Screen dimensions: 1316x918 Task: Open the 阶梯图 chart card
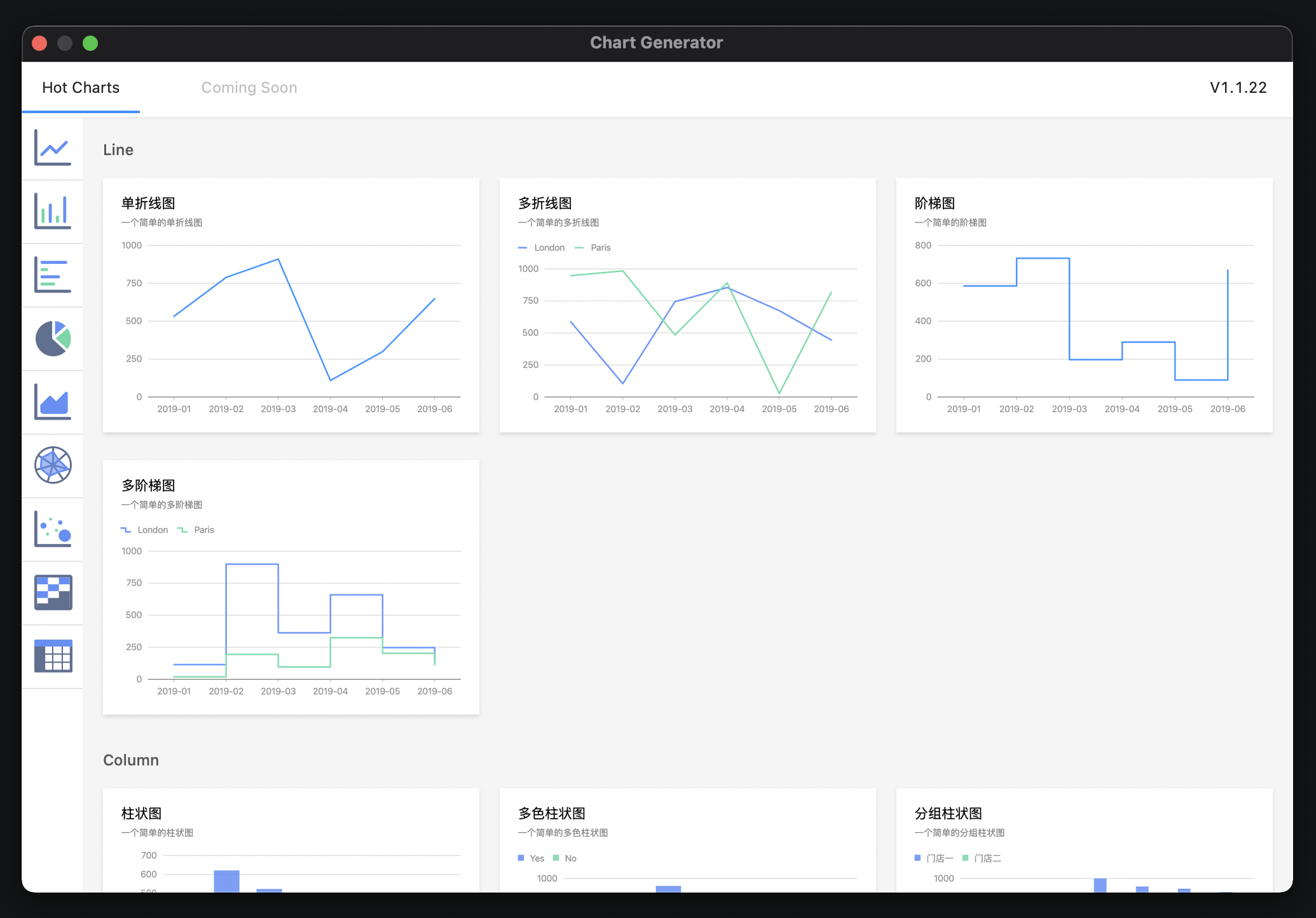point(1085,305)
